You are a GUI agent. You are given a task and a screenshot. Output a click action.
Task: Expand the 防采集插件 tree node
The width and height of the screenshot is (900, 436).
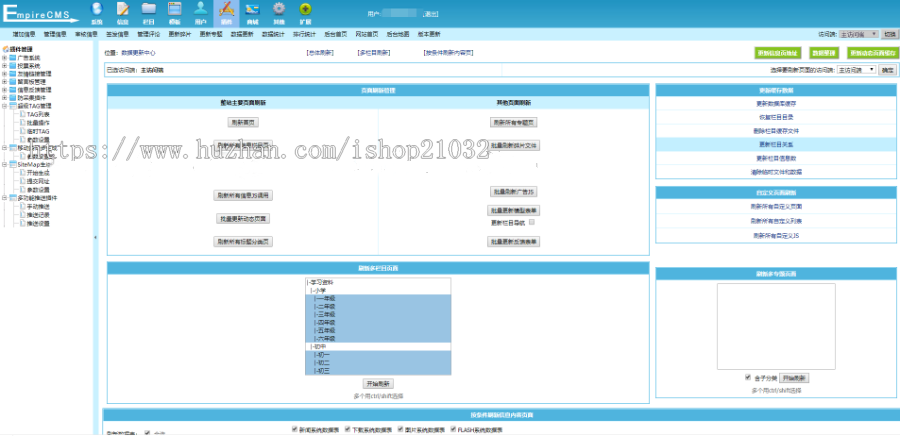(5, 98)
